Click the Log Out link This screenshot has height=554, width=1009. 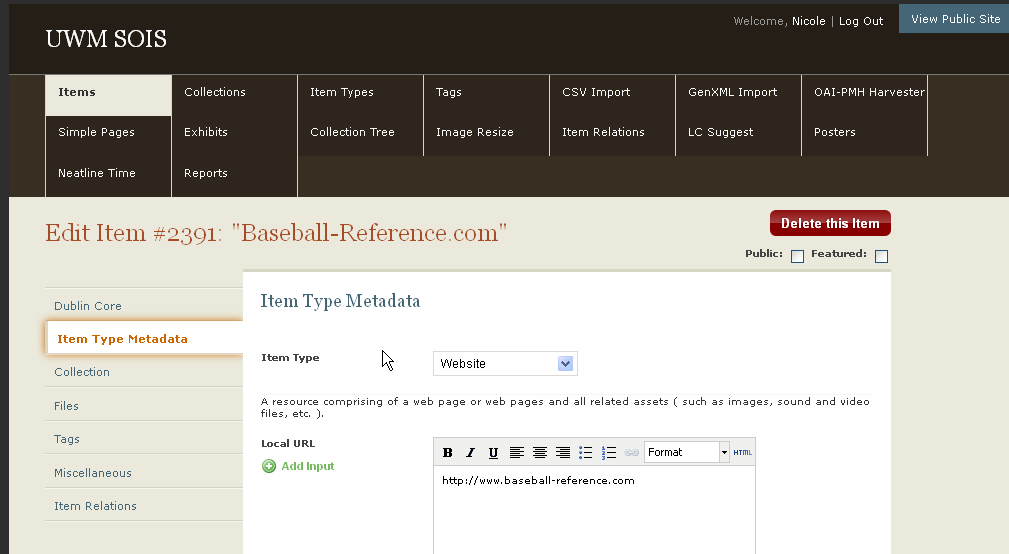click(861, 21)
